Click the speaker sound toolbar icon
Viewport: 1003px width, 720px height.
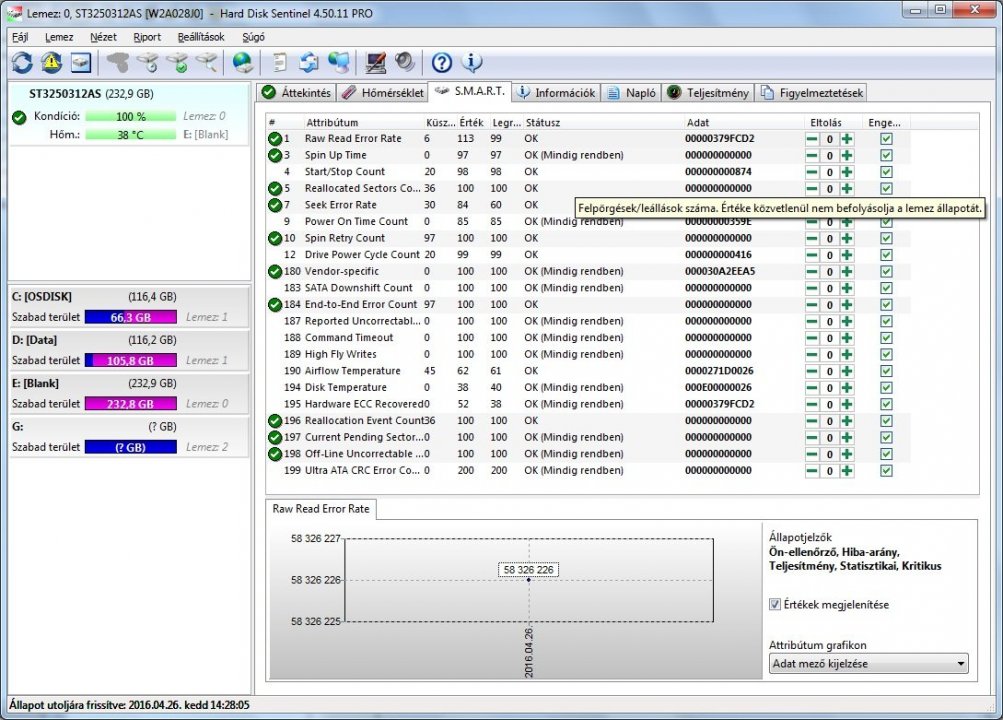(x=405, y=62)
